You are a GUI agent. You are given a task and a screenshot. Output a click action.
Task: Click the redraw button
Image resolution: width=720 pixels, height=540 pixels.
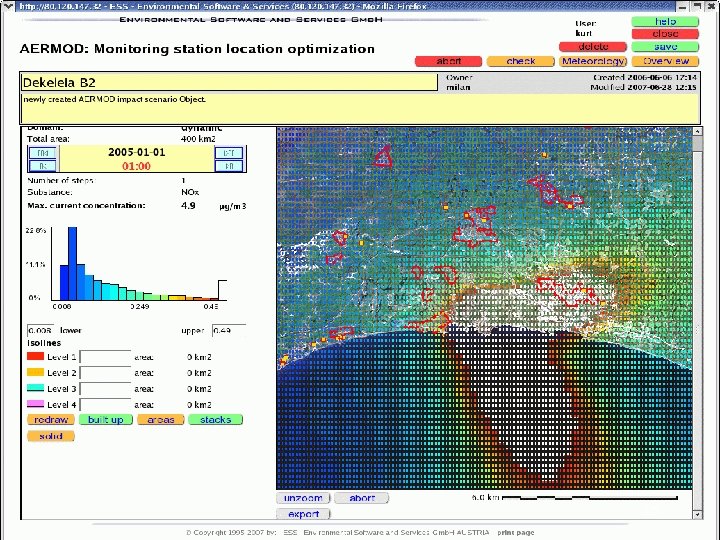tap(51, 420)
